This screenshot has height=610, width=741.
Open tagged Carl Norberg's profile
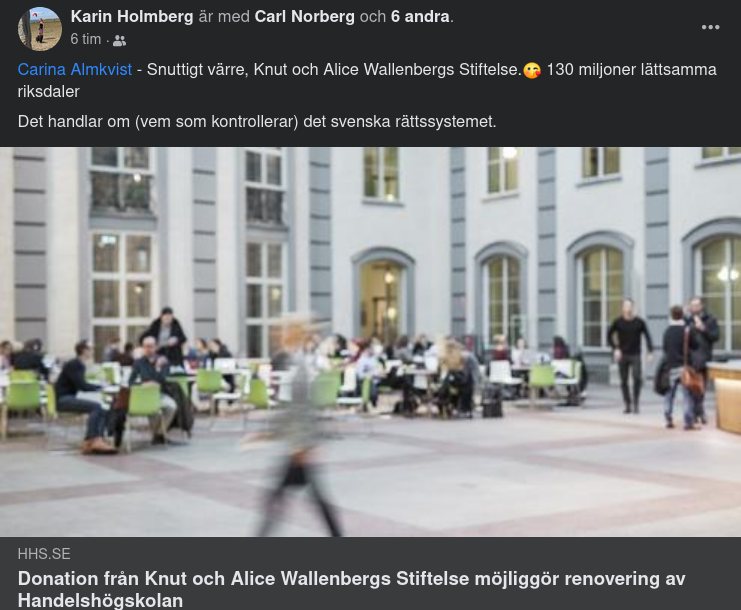pyautogui.click(x=304, y=17)
